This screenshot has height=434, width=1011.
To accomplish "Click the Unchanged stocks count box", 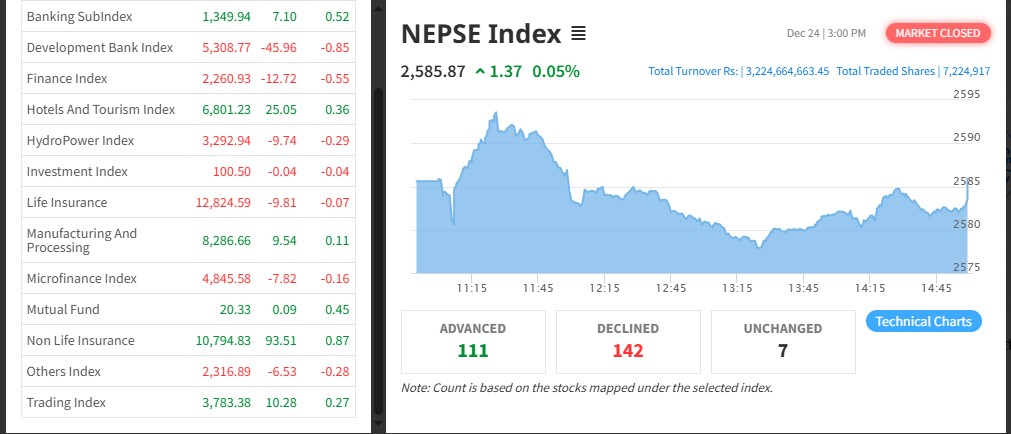I will pyautogui.click(x=783, y=341).
